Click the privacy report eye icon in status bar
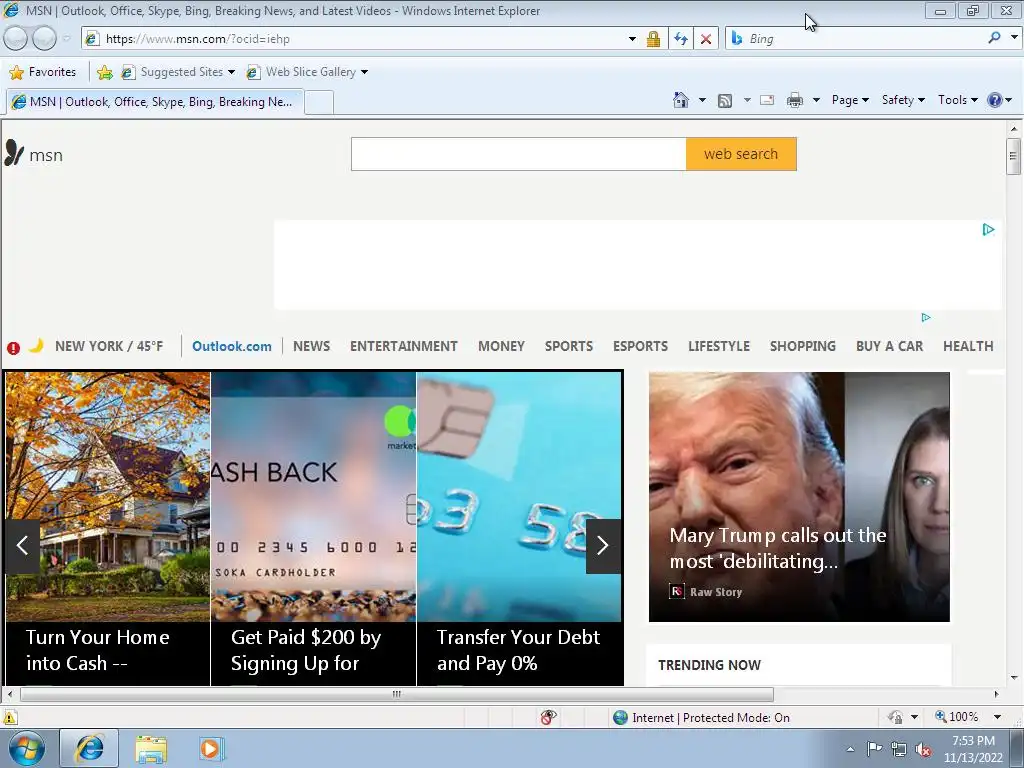1024x768 pixels. [x=549, y=717]
